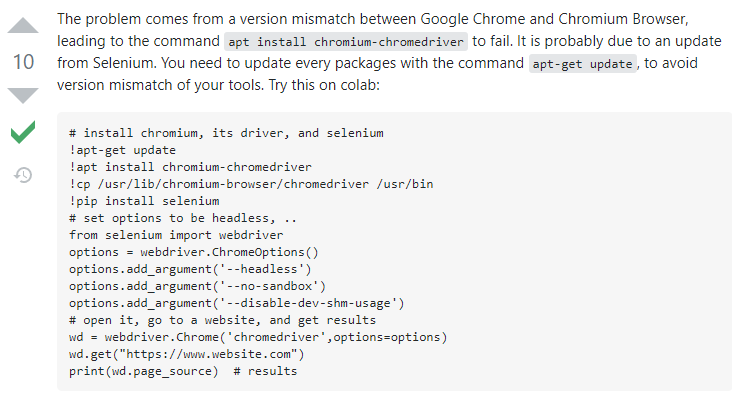Click comment '# install chromium, its driver, and selenium'

pyautogui.click(x=226, y=133)
